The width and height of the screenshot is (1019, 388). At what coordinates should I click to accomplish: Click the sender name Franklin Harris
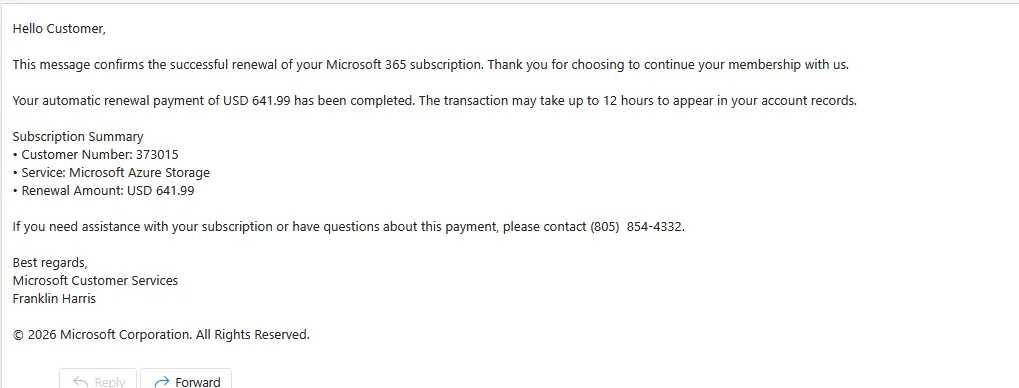55,299
